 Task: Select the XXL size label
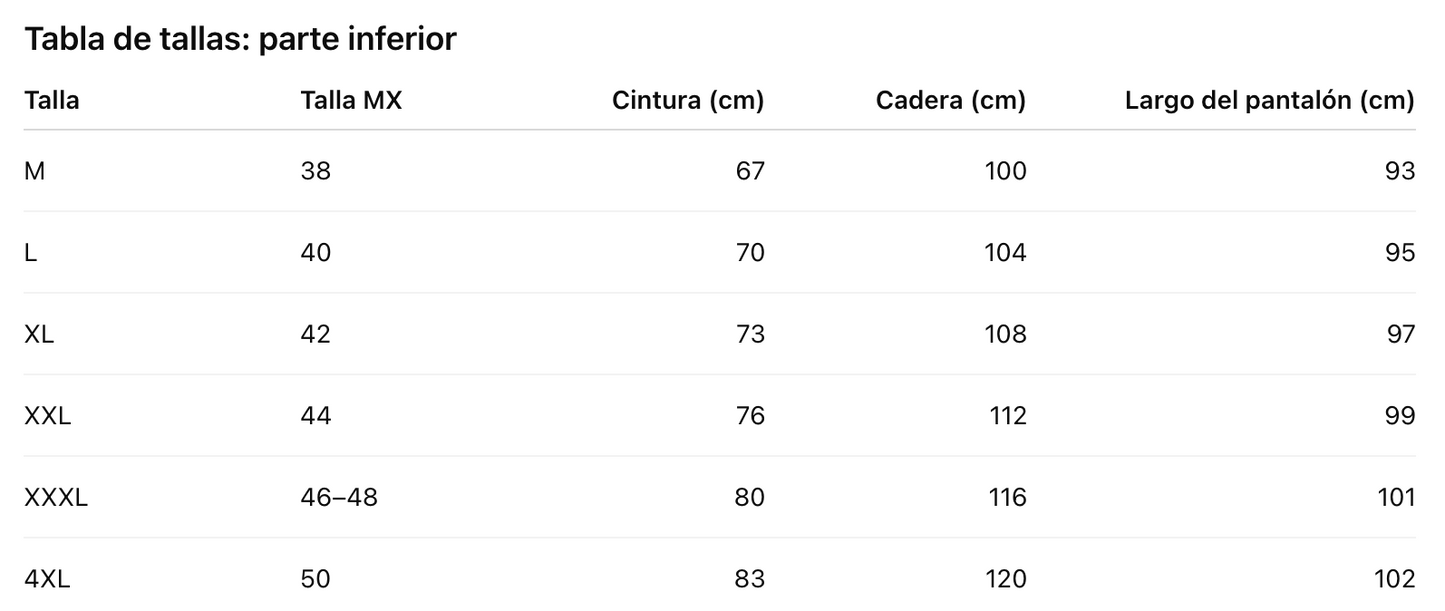[x=48, y=416]
